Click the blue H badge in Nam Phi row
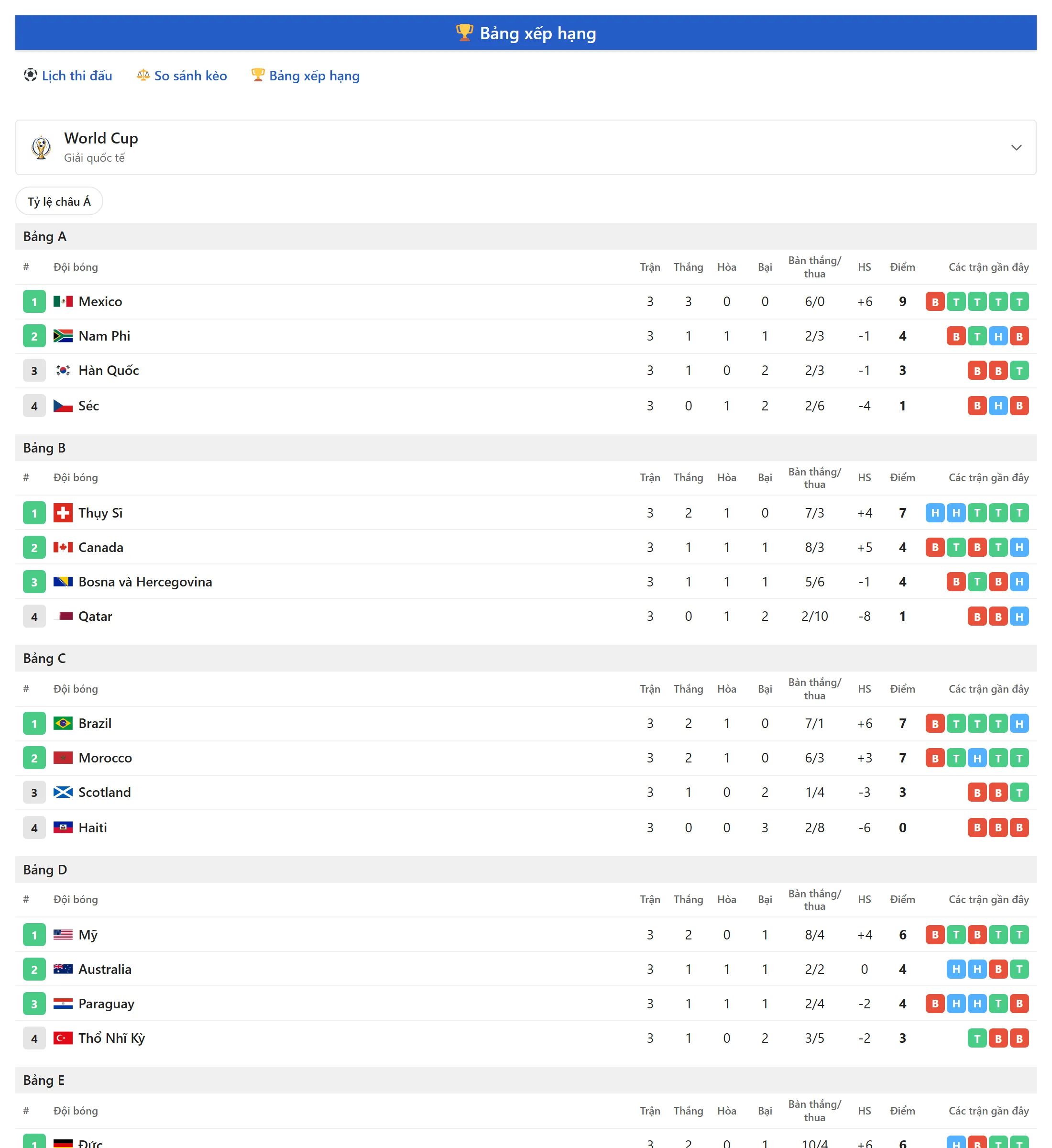 tap(998, 336)
